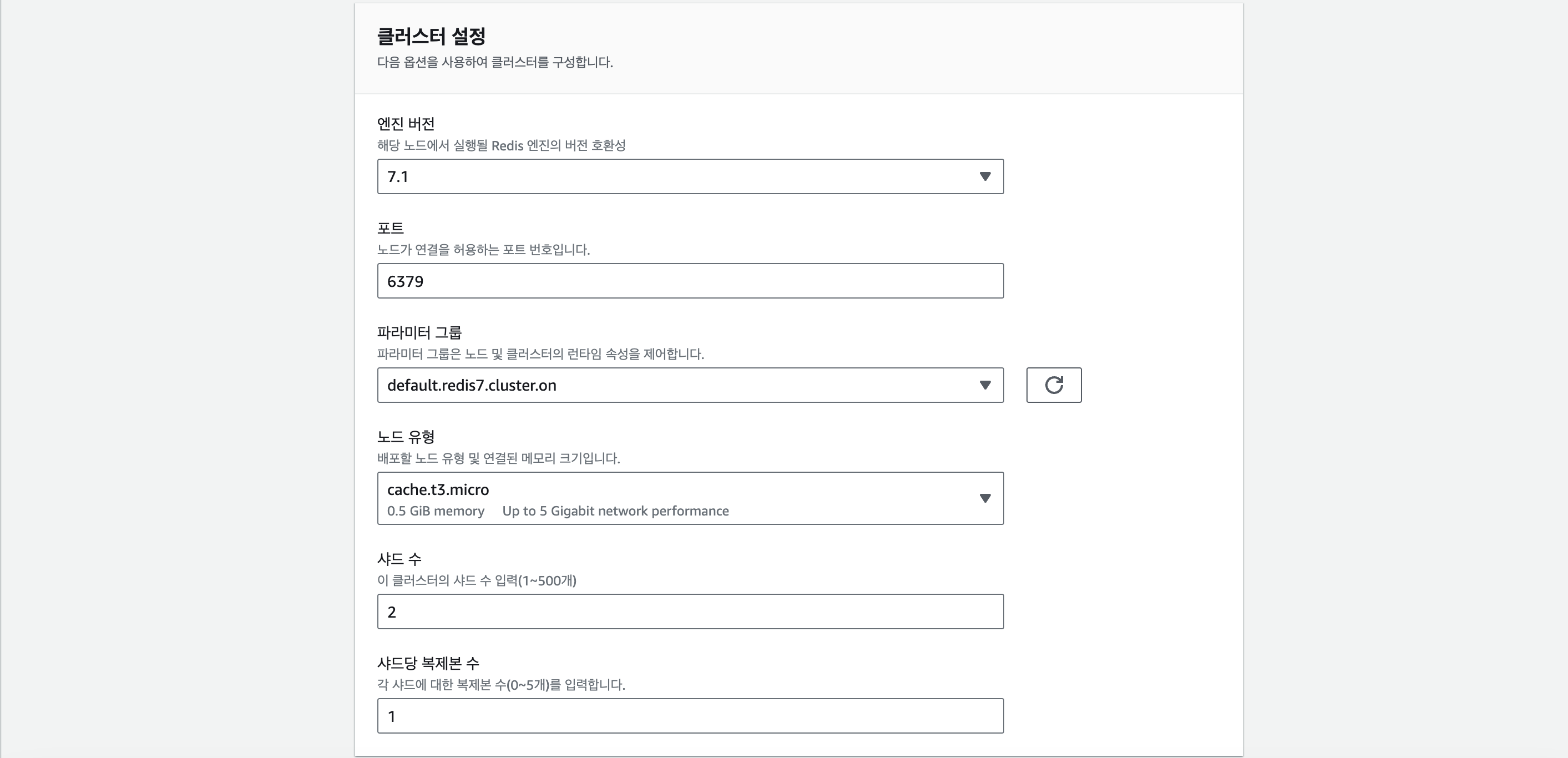The width and height of the screenshot is (1568, 758).
Task: Click the 노드 유형 field label
Action: tap(406, 437)
